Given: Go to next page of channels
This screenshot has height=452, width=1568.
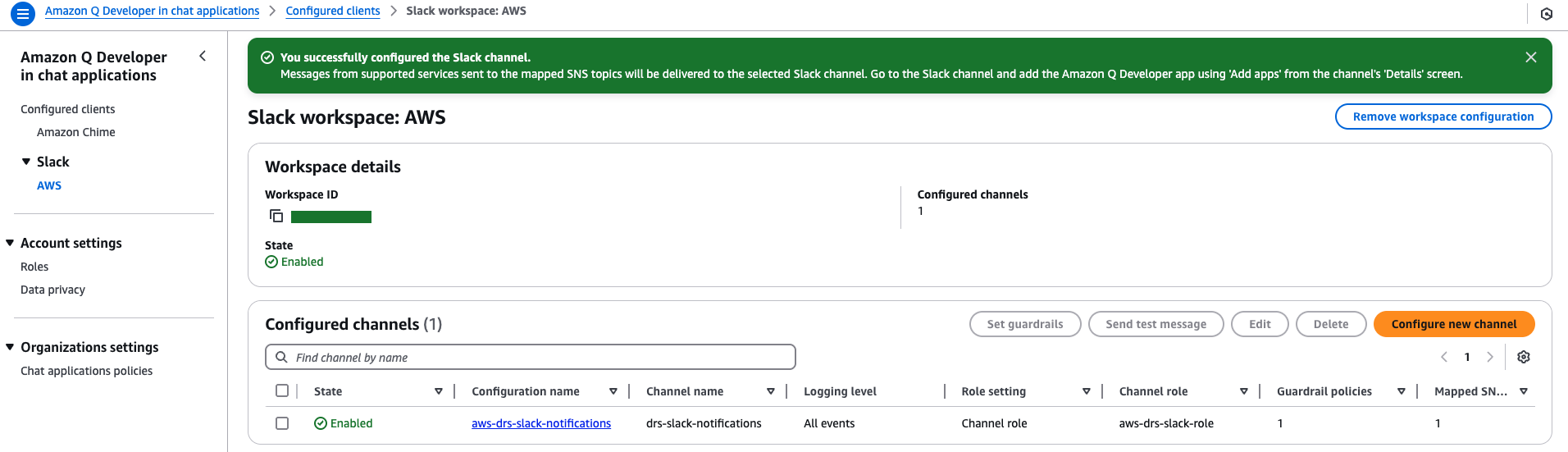Looking at the screenshot, I should click(1490, 358).
